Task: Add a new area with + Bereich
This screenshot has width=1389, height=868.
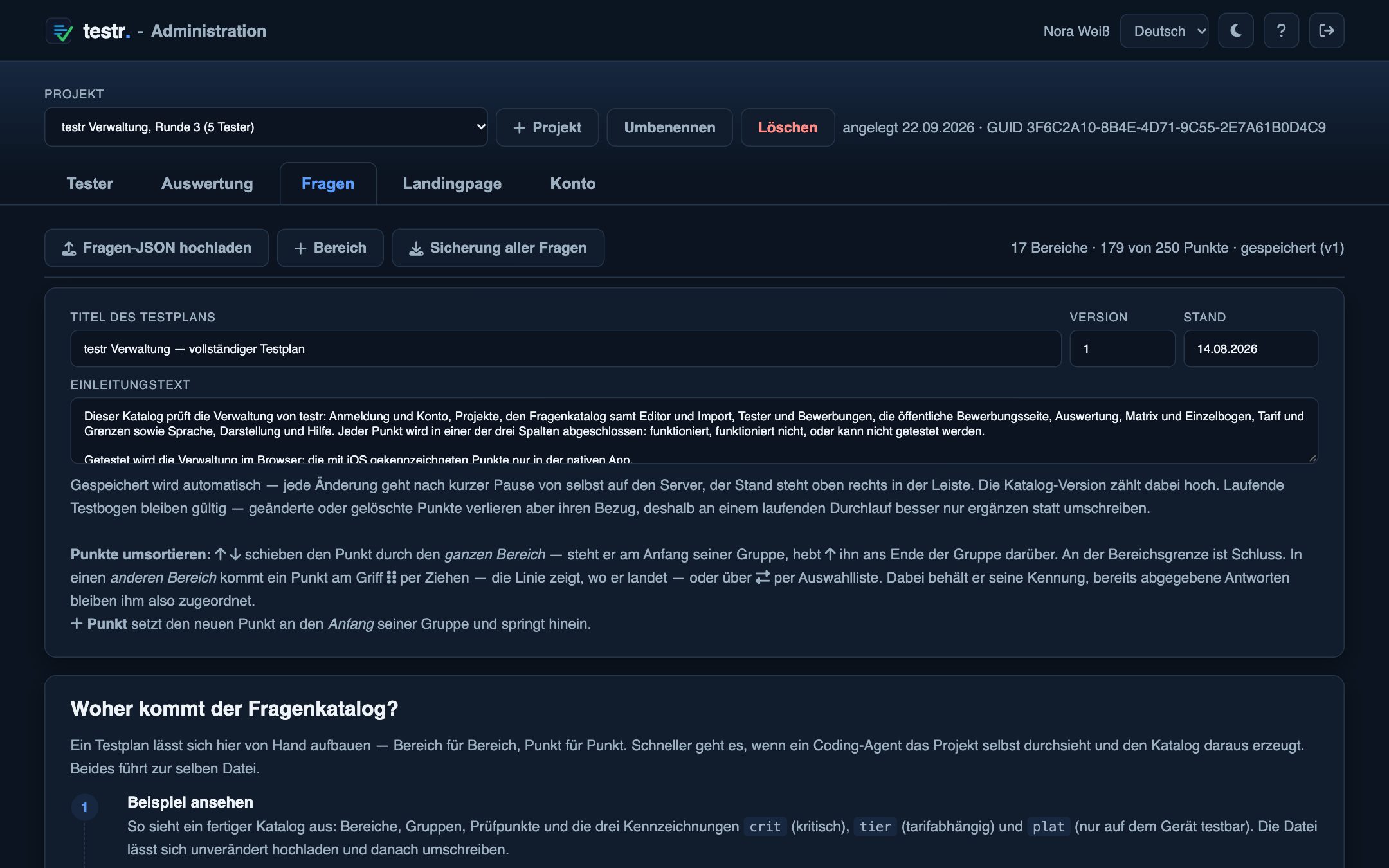Action: [330, 248]
